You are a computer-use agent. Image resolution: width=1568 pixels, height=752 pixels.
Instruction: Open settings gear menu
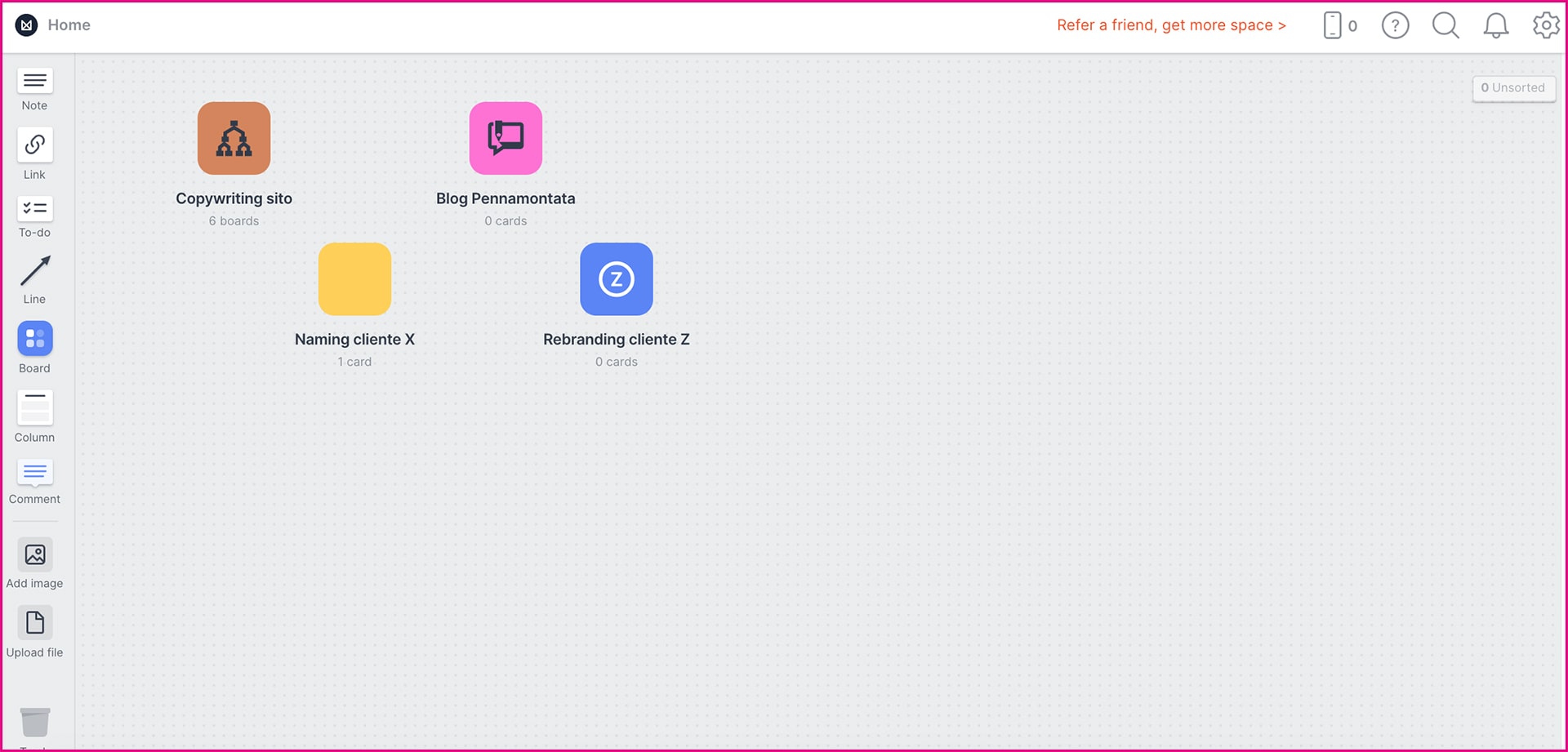pos(1545,25)
